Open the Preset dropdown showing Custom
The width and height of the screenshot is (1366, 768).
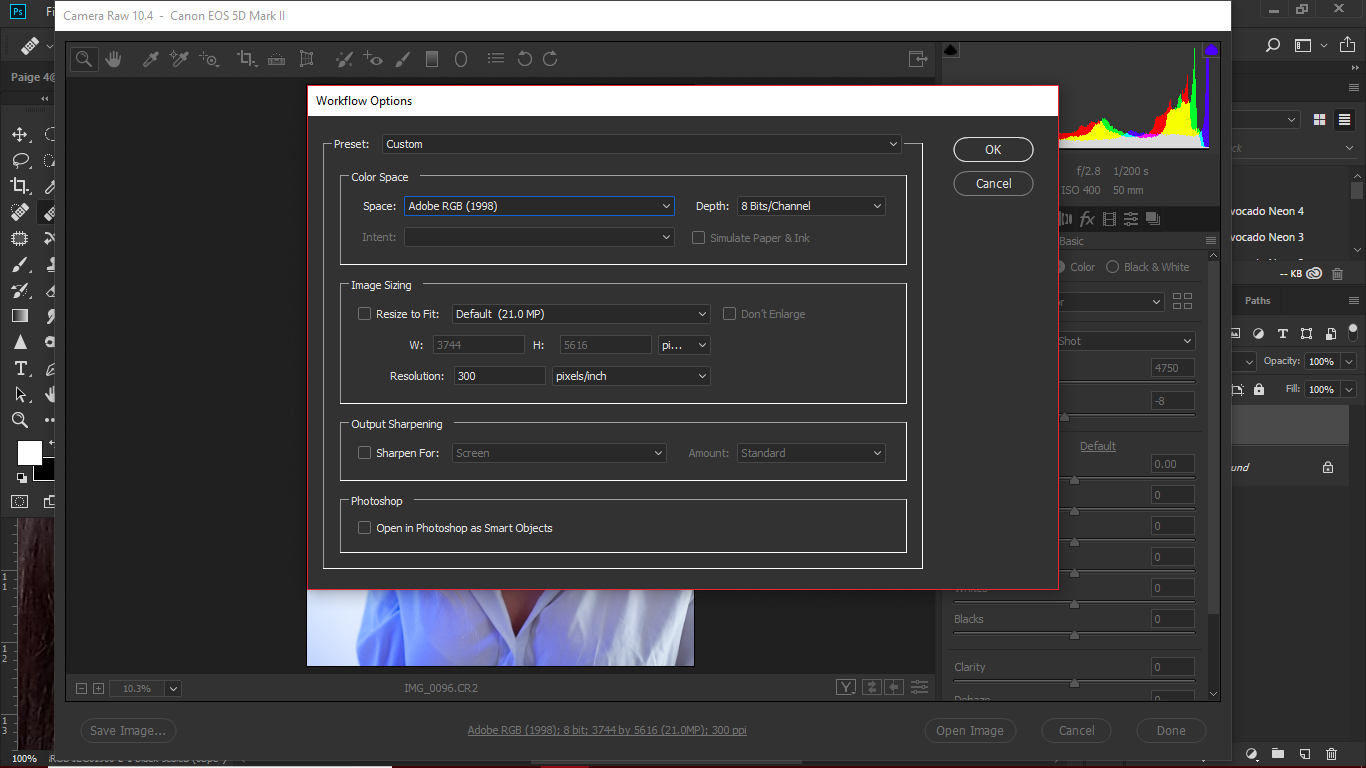click(x=642, y=144)
